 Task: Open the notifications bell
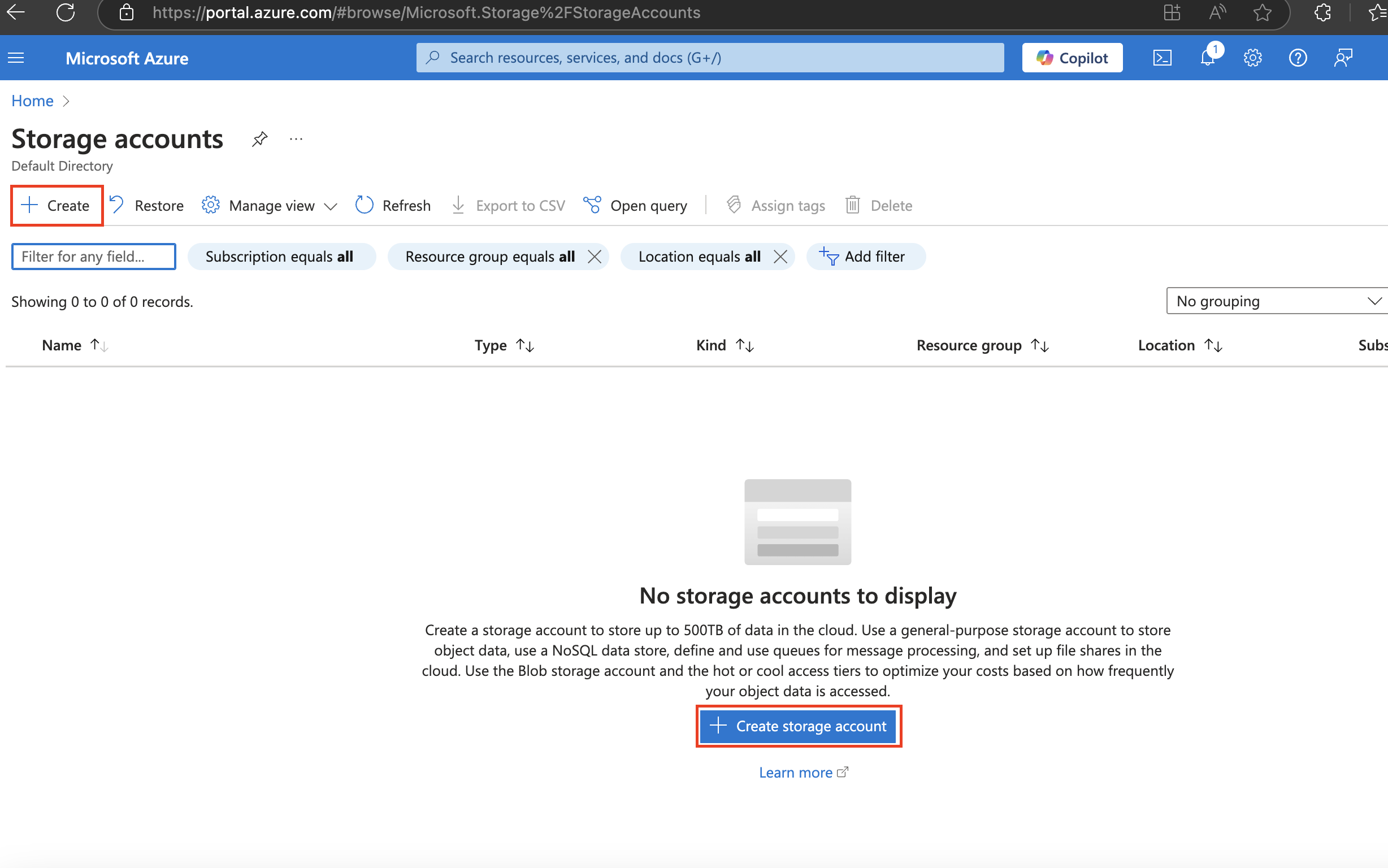(x=1208, y=58)
